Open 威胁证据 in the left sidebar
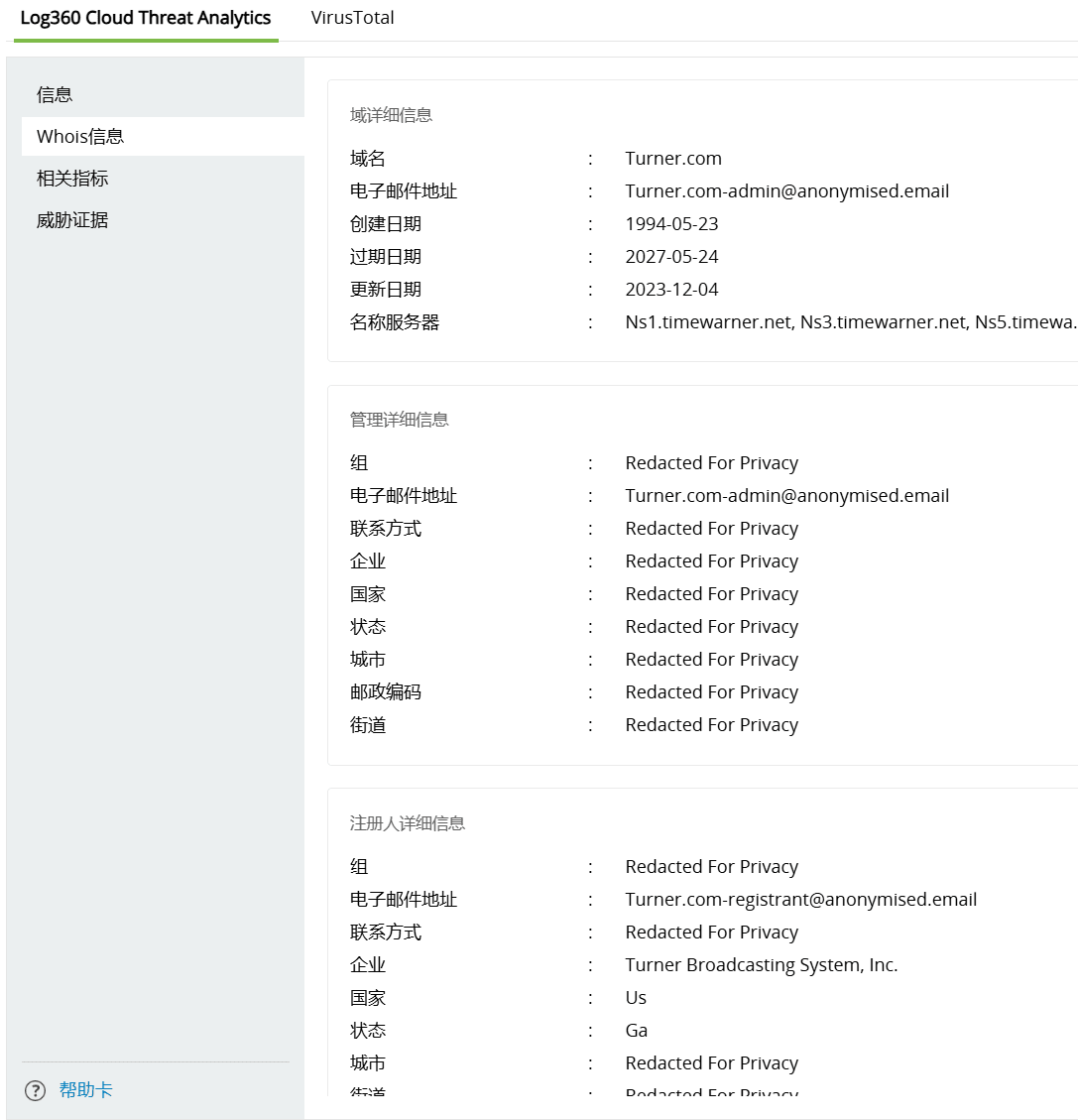Viewport: 1078px width, 1120px height. (72, 220)
